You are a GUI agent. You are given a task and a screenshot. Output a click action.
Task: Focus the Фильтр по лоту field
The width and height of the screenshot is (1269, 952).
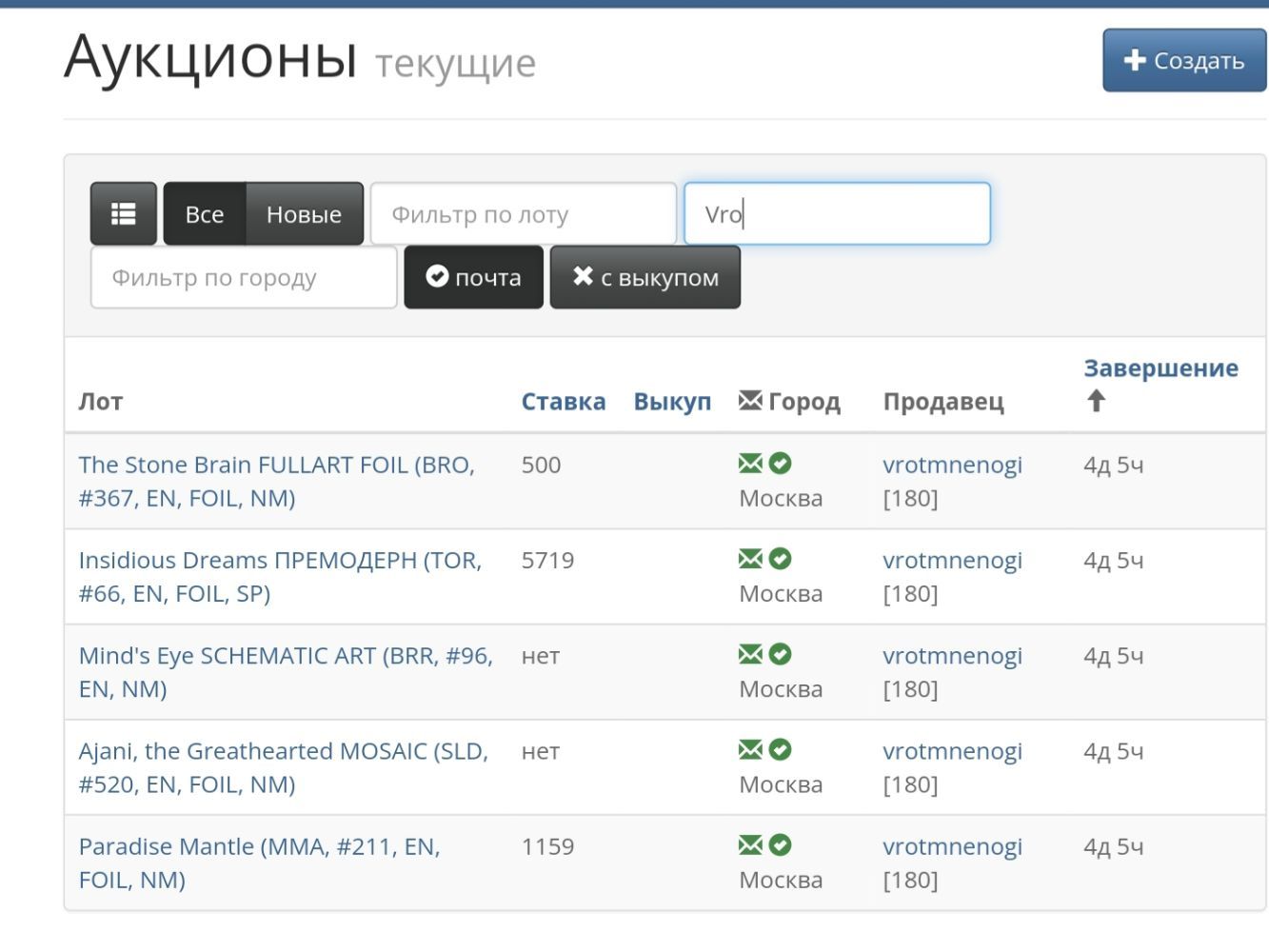[x=523, y=214]
